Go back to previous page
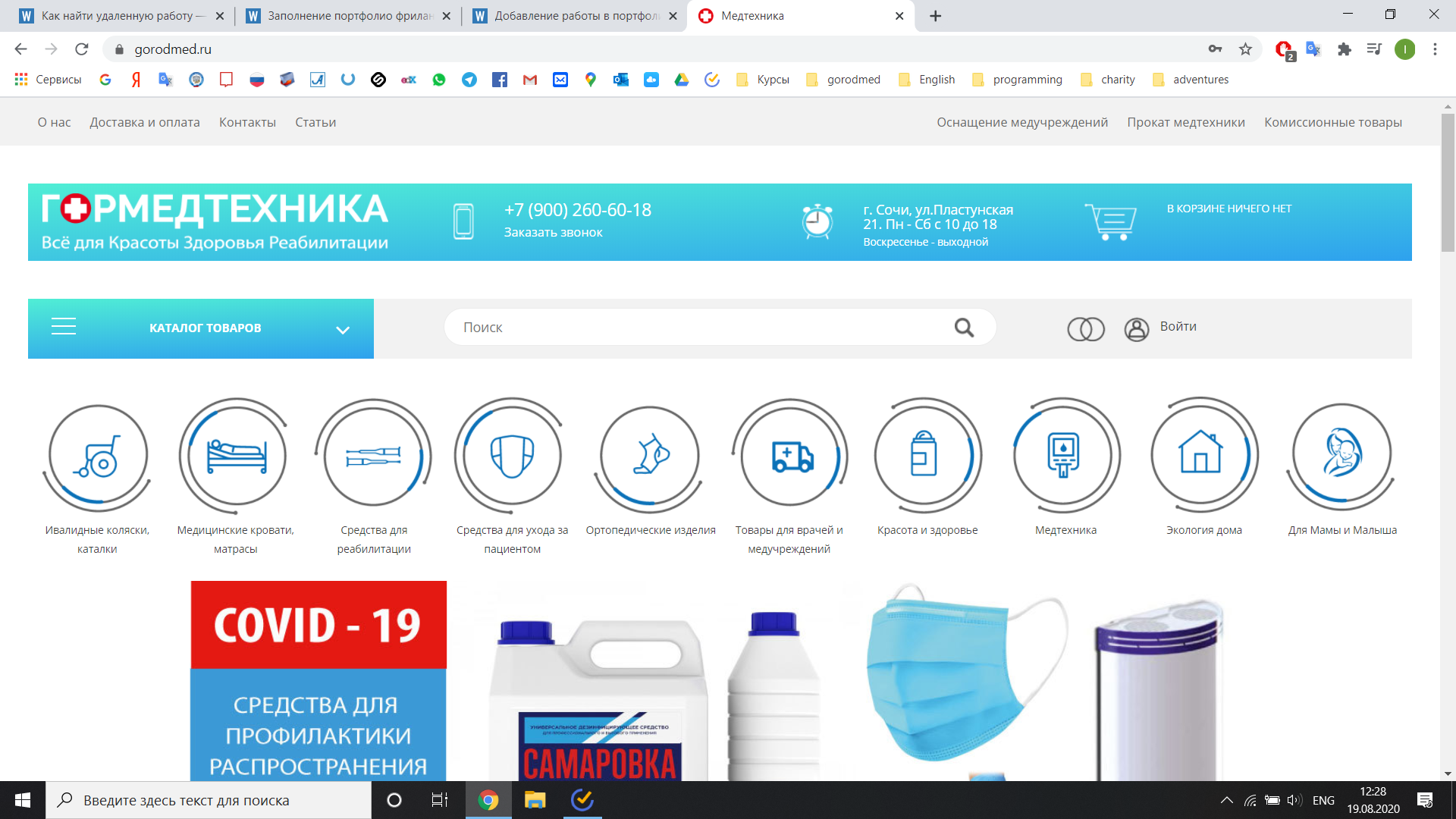 (20, 49)
